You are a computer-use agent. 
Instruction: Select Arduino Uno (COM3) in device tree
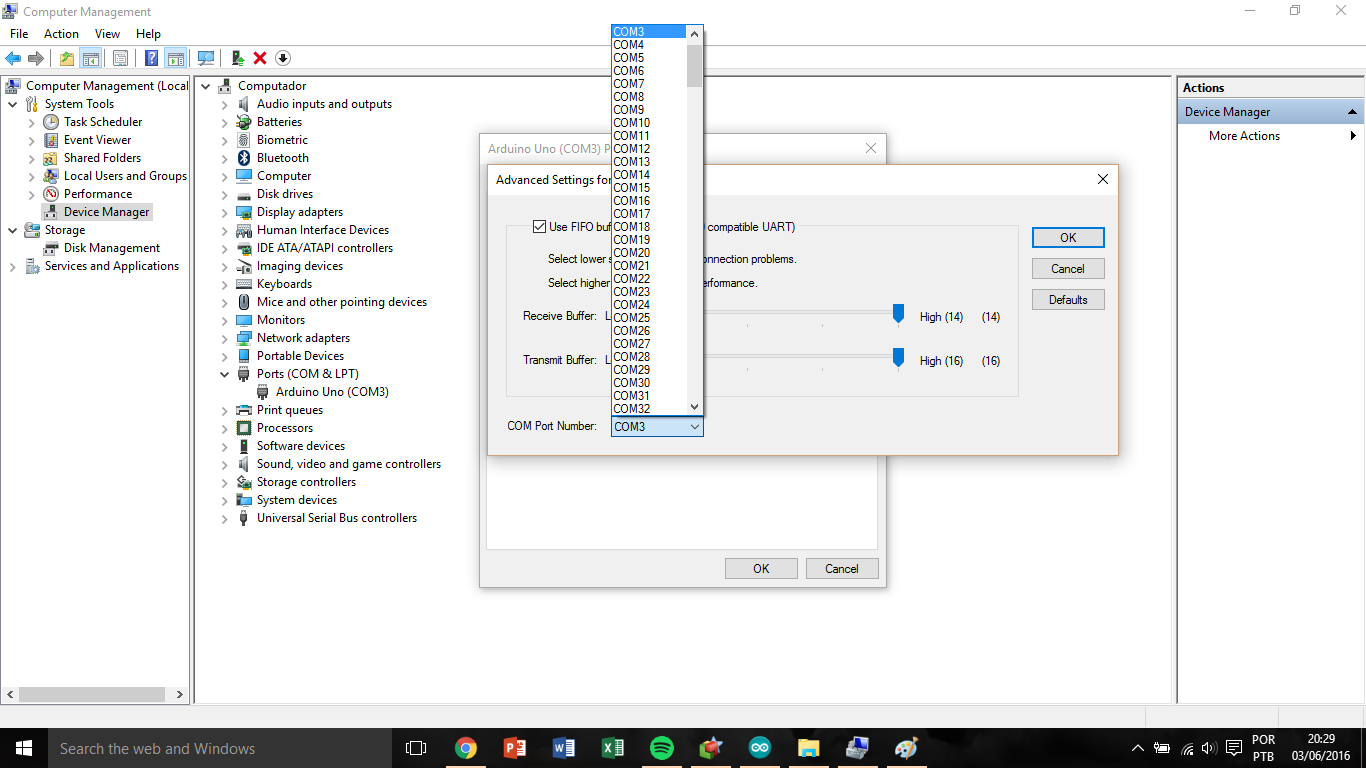pos(332,392)
